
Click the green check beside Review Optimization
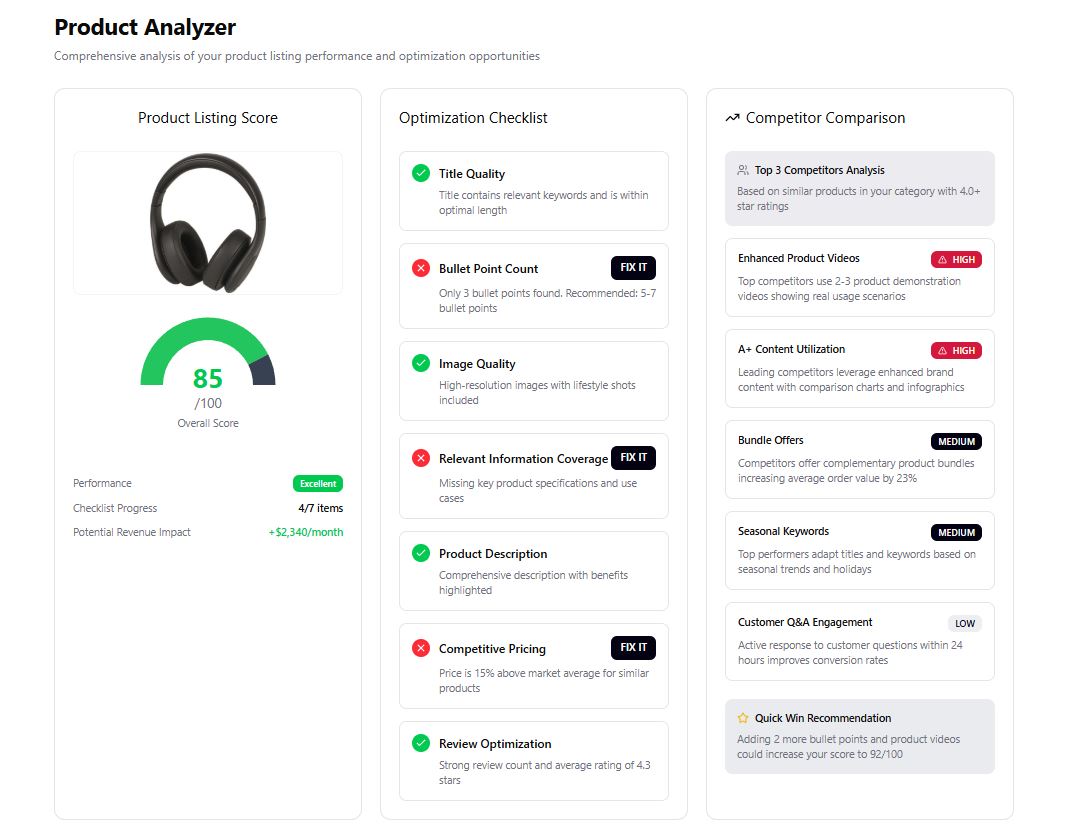click(419, 743)
